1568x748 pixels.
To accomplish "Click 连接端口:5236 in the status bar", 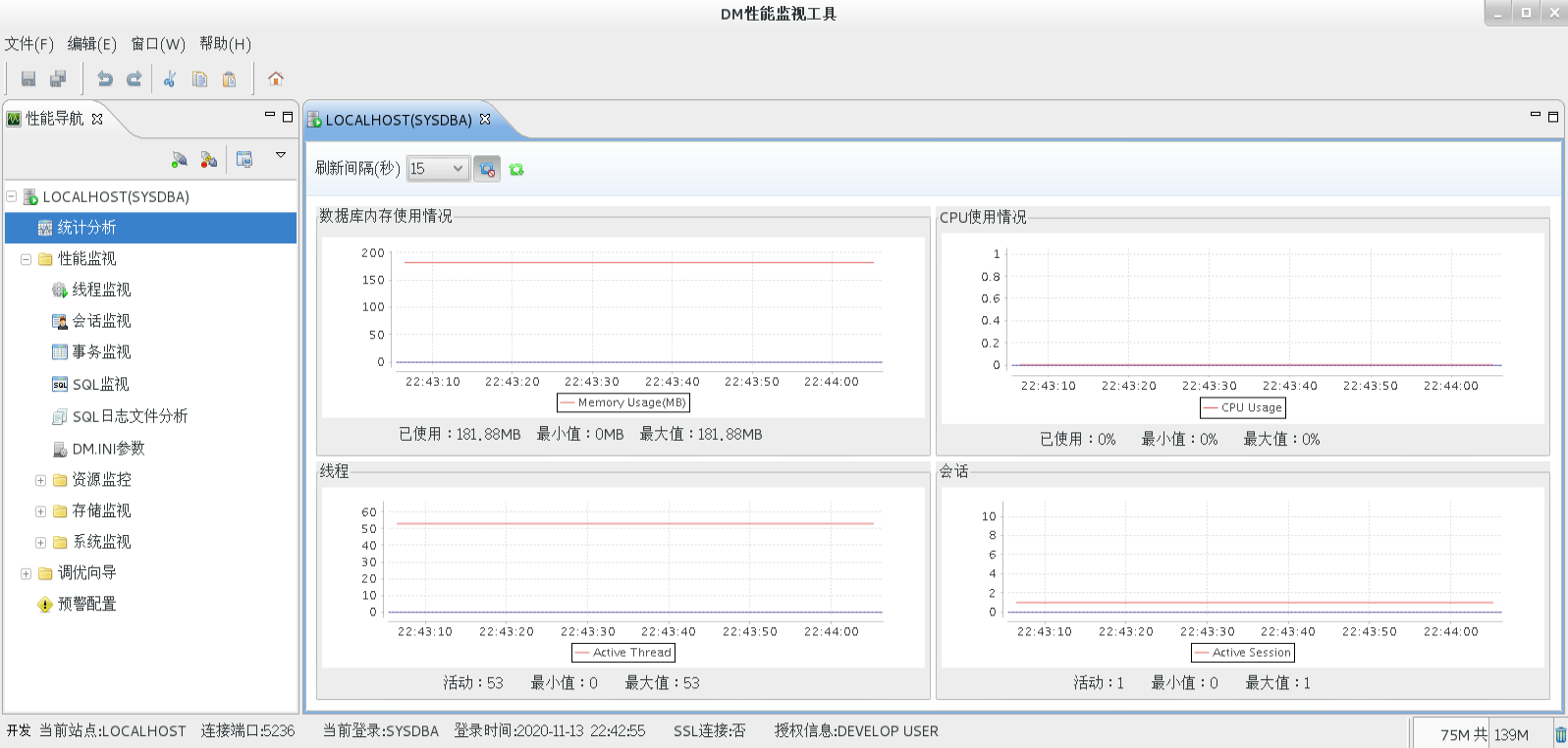I will [x=247, y=731].
